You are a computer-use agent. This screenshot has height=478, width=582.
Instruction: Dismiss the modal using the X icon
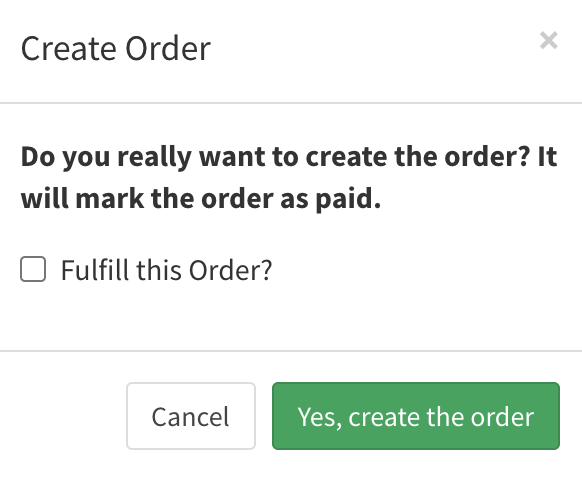coord(549,40)
